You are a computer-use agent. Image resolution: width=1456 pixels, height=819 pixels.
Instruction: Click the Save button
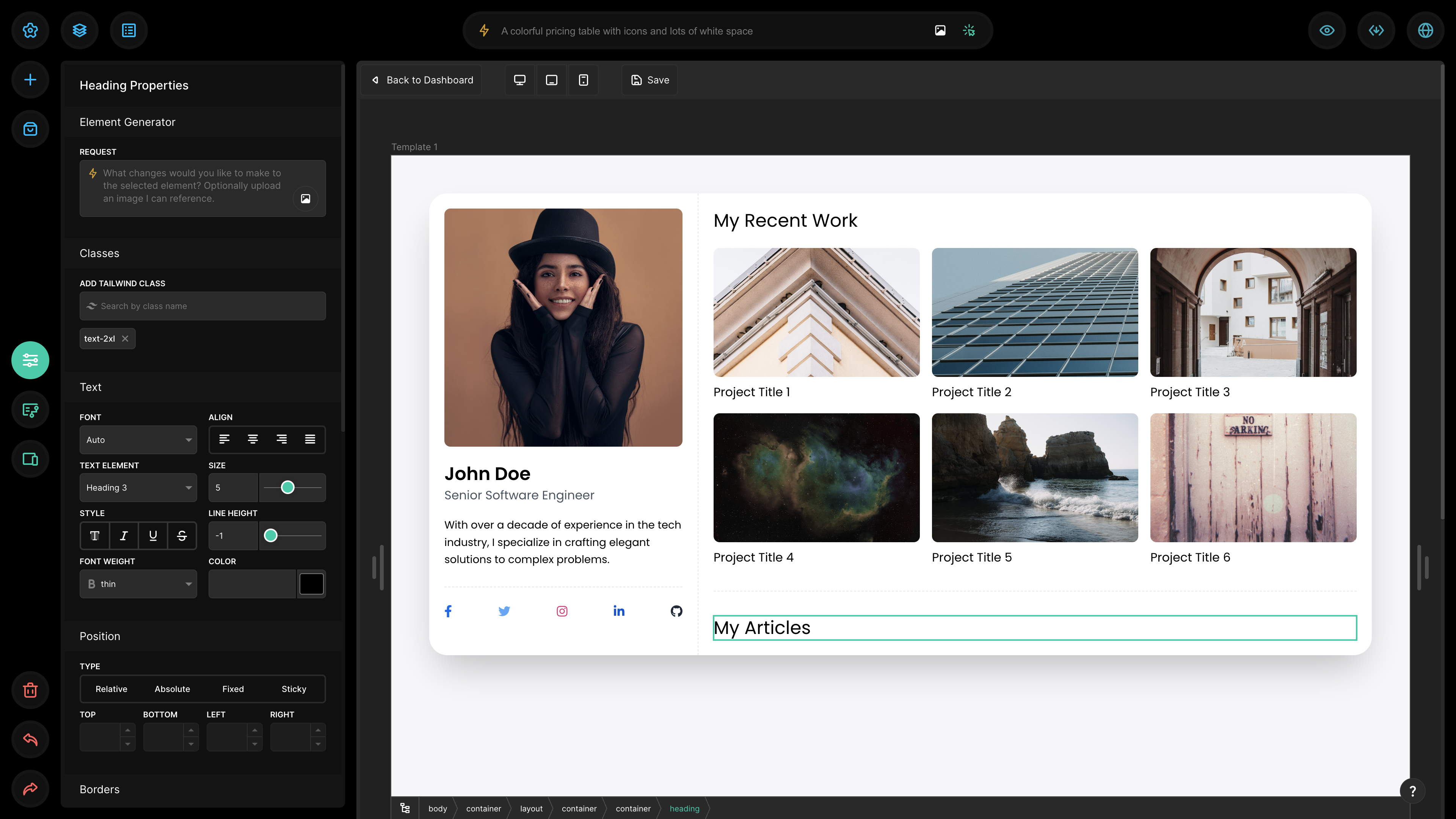point(650,80)
